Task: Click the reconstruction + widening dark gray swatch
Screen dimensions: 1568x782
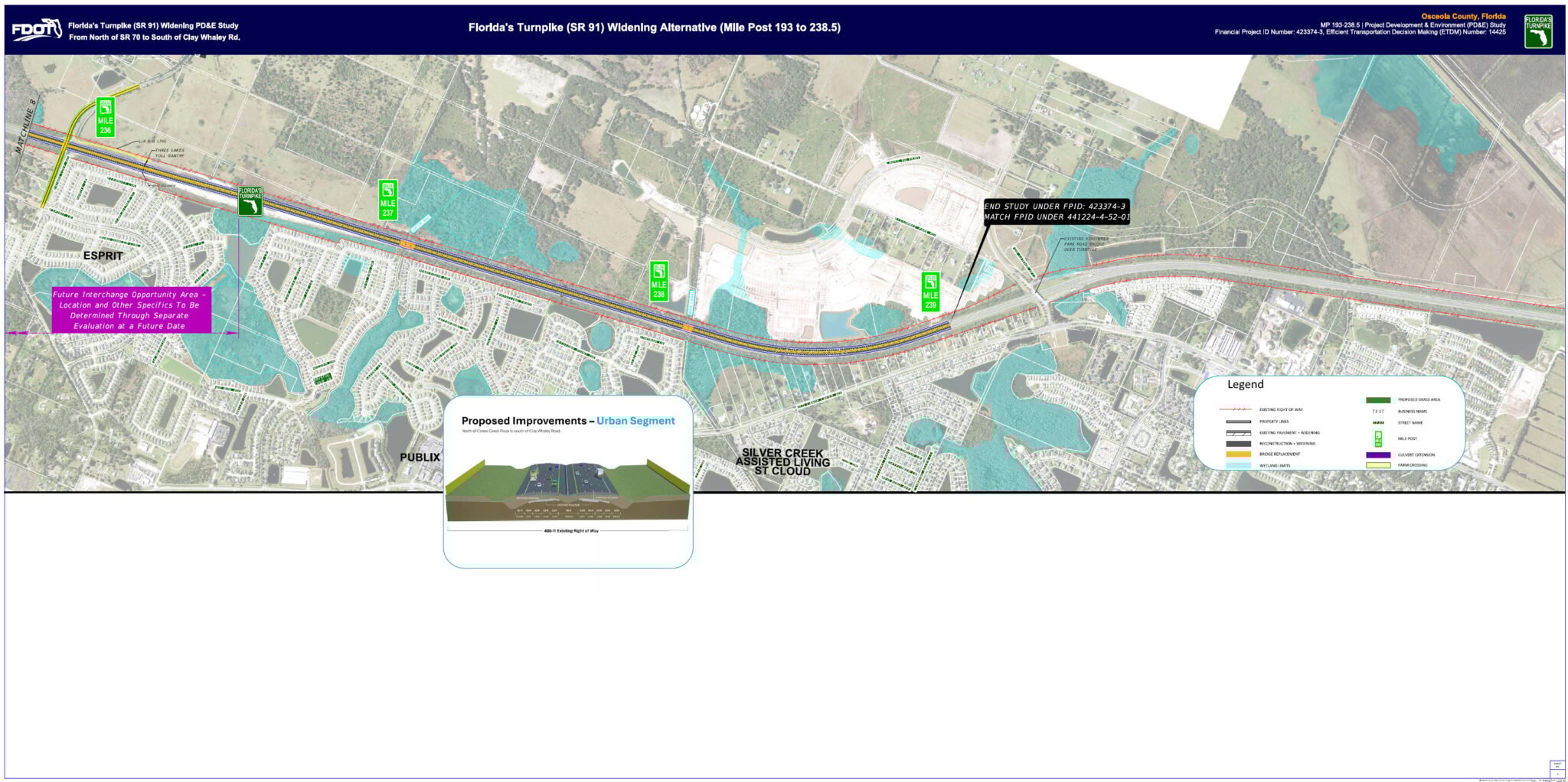Action: [x=1238, y=444]
